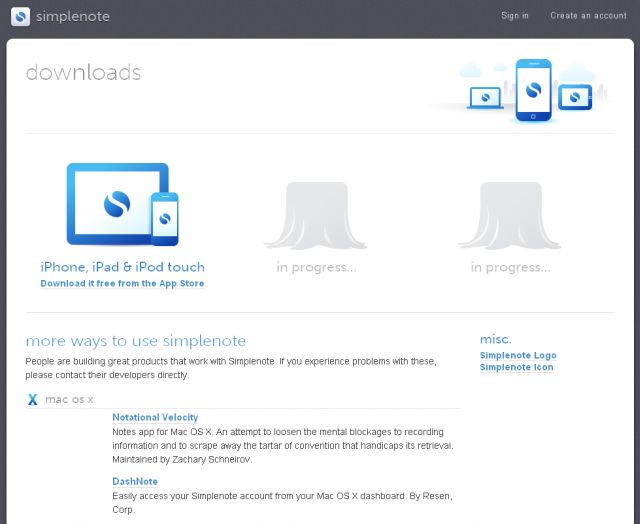
Task: Click the iPad and iPhone device illustration
Action: tap(122, 204)
